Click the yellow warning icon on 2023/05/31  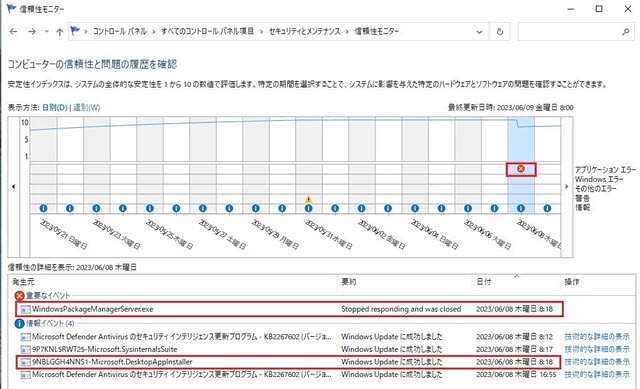pyautogui.click(x=309, y=199)
